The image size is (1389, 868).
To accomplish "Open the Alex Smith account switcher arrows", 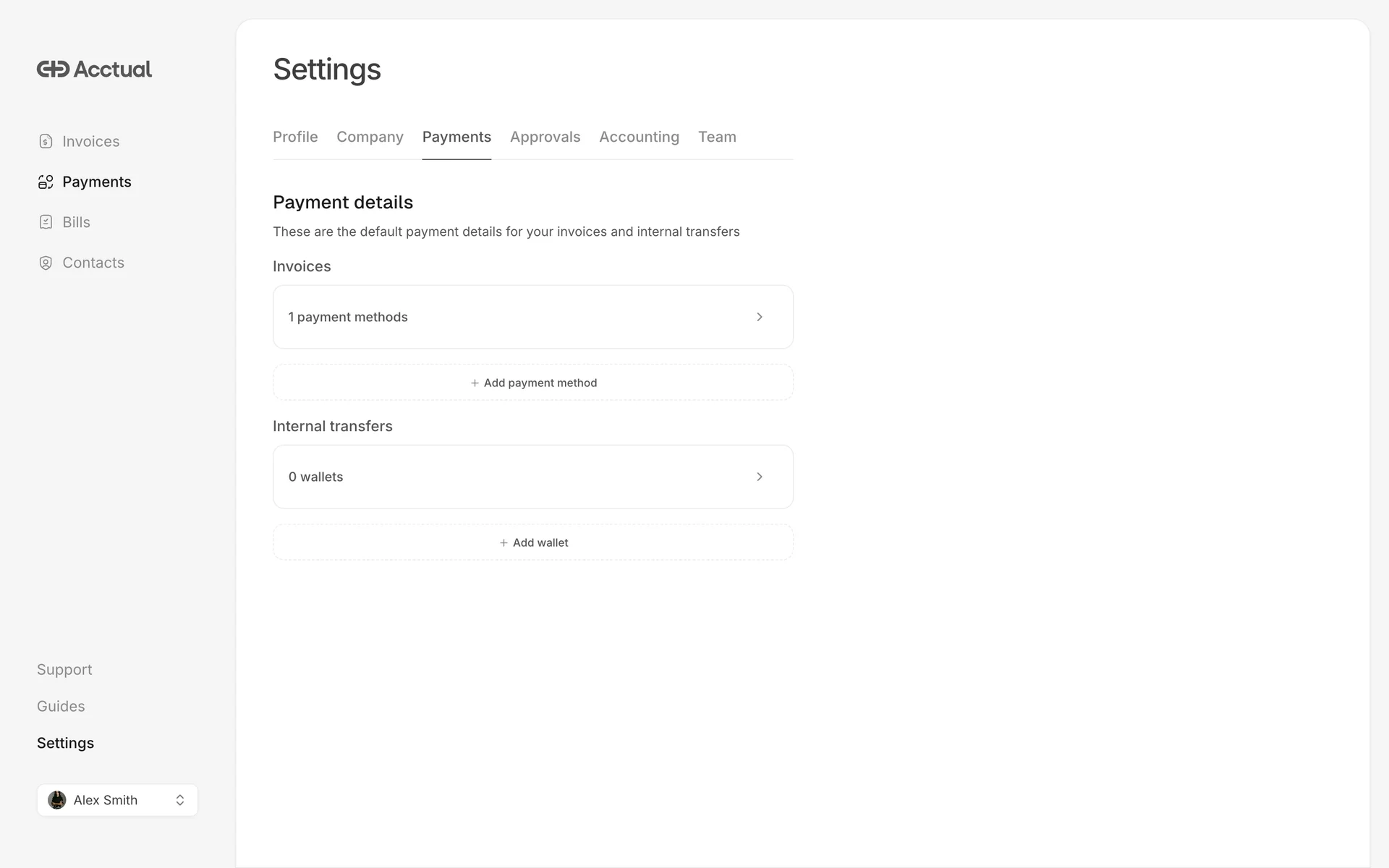I will click(x=180, y=800).
